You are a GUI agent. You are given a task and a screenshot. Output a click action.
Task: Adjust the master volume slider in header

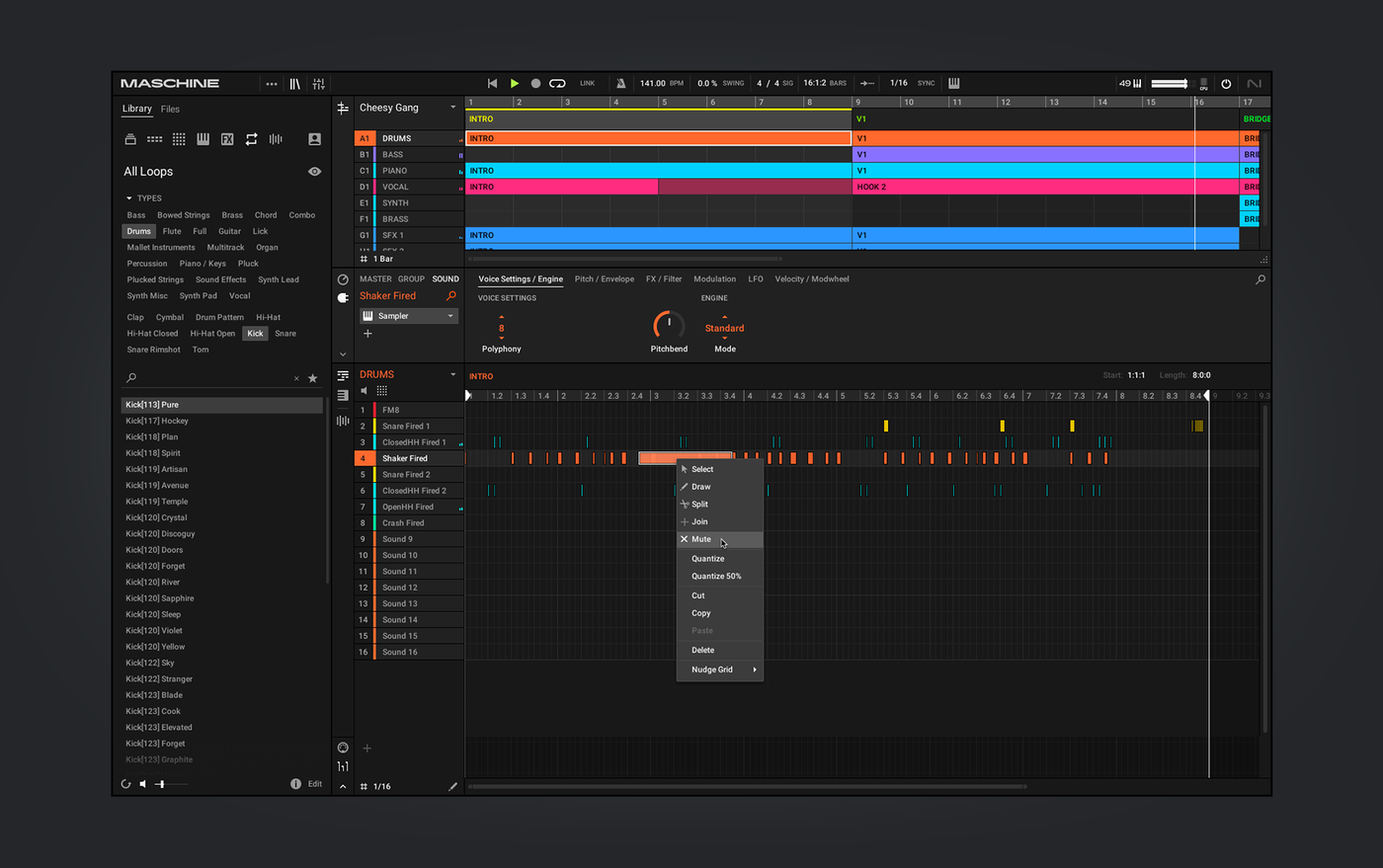(x=1170, y=84)
